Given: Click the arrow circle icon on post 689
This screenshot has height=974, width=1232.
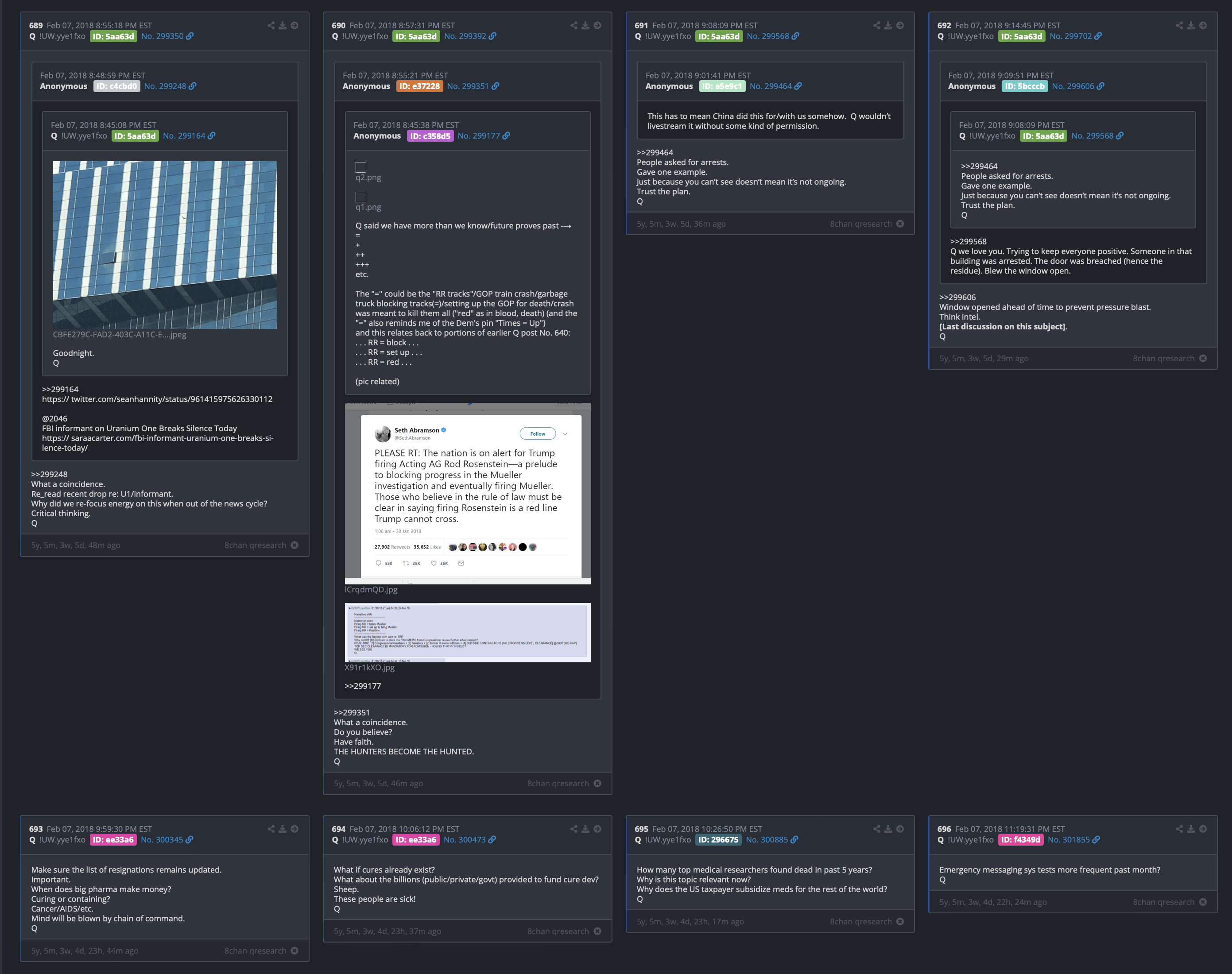Looking at the screenshot, I should tap(294, 25).
